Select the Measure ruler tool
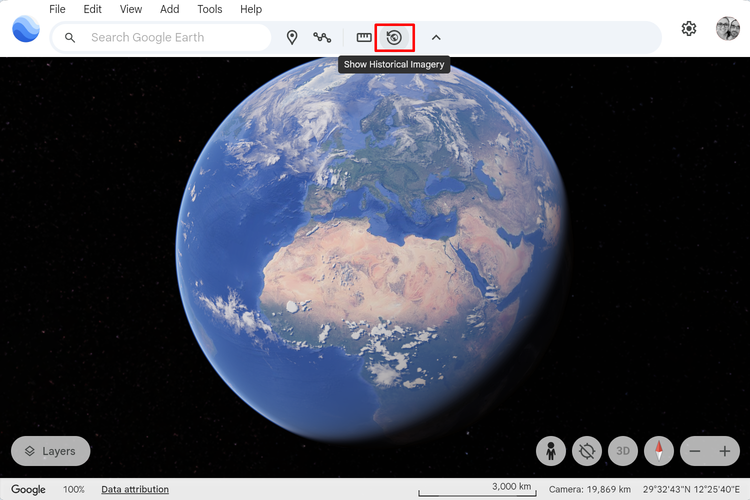The width and height of the screenshot is (750, 500). (364, 37)
